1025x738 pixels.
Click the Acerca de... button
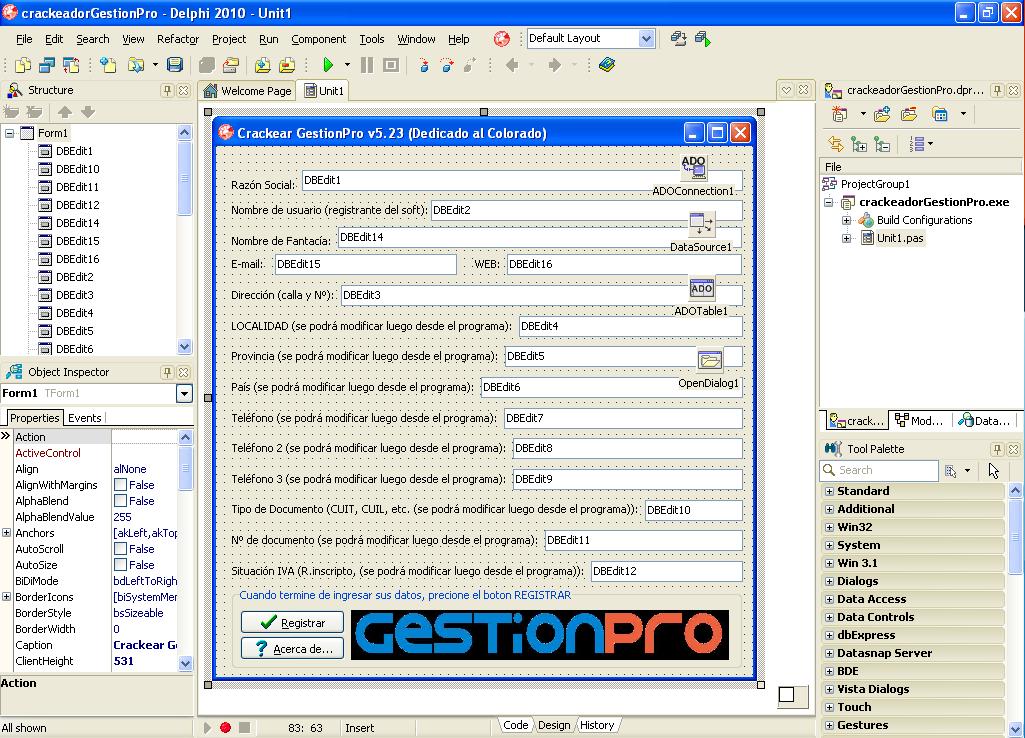pyautogui.click(x=292, y=648)
